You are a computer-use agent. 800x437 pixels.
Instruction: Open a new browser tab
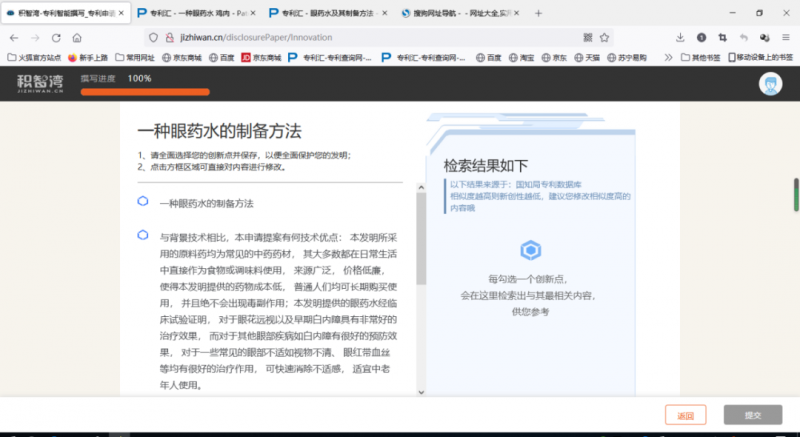[x=538, y=13]
